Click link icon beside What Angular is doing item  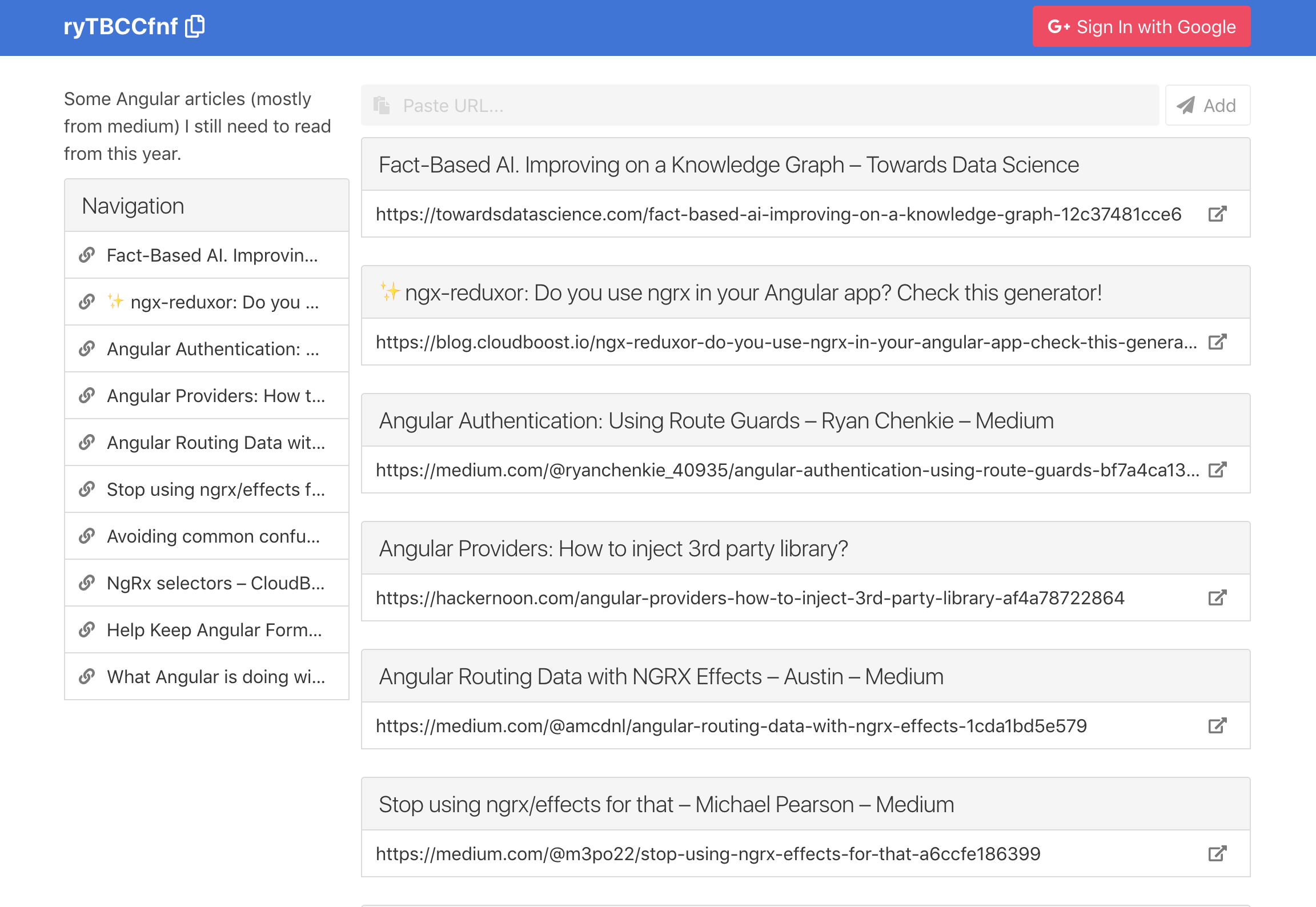pyautogui.click(x=87, y=676)
